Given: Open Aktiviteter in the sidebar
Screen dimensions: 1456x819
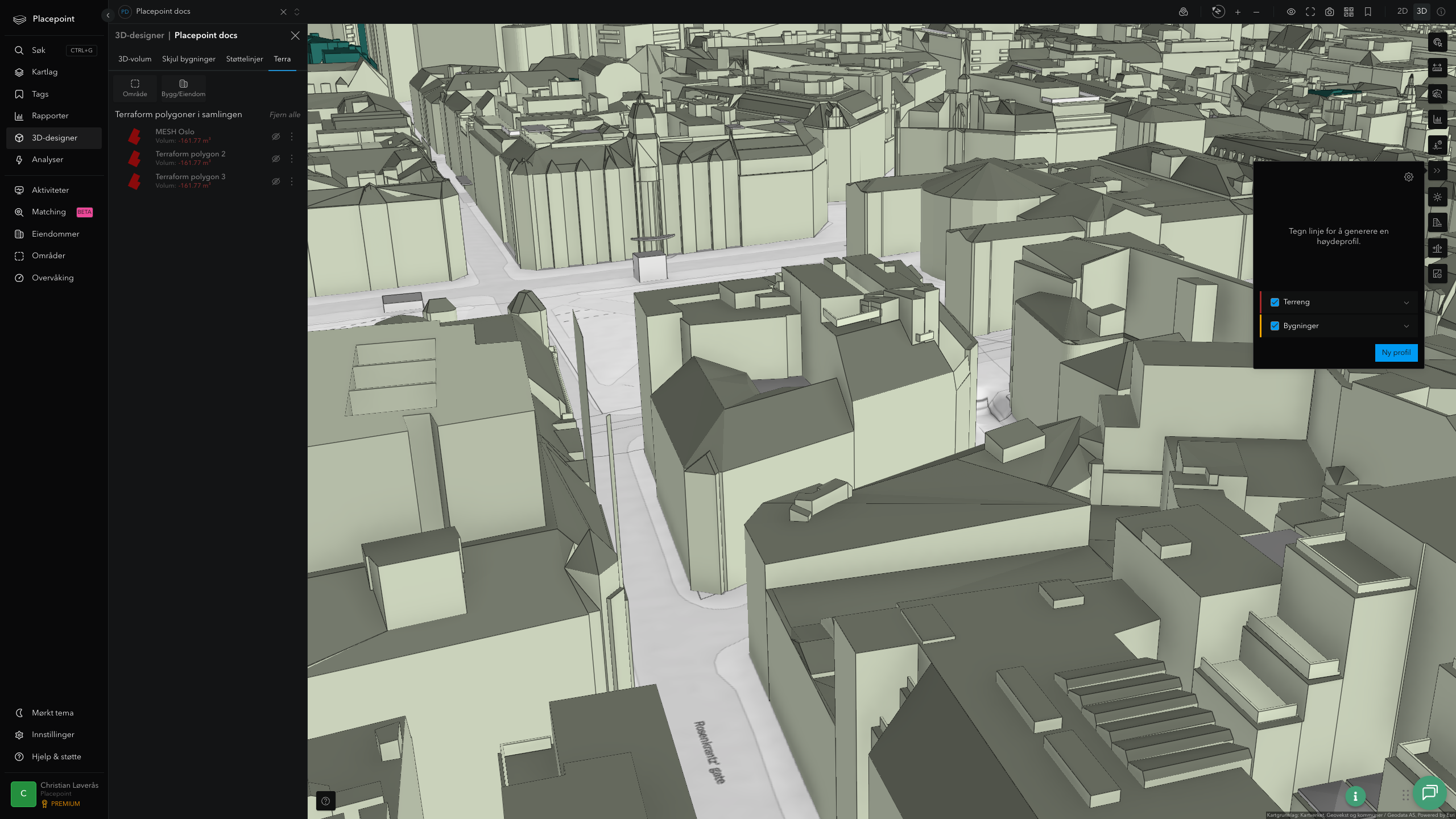Looking at the screenshot, I should [x=54, y=190].
